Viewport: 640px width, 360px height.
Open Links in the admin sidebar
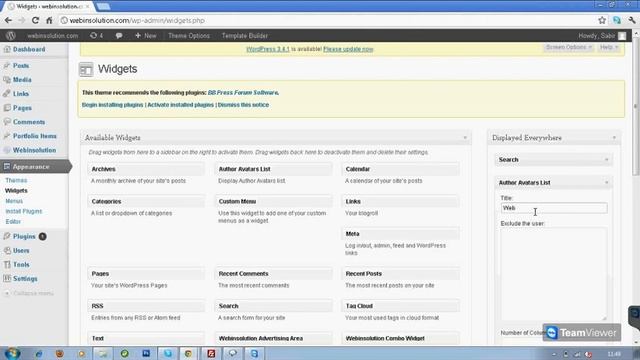click(x=20, y=94)
